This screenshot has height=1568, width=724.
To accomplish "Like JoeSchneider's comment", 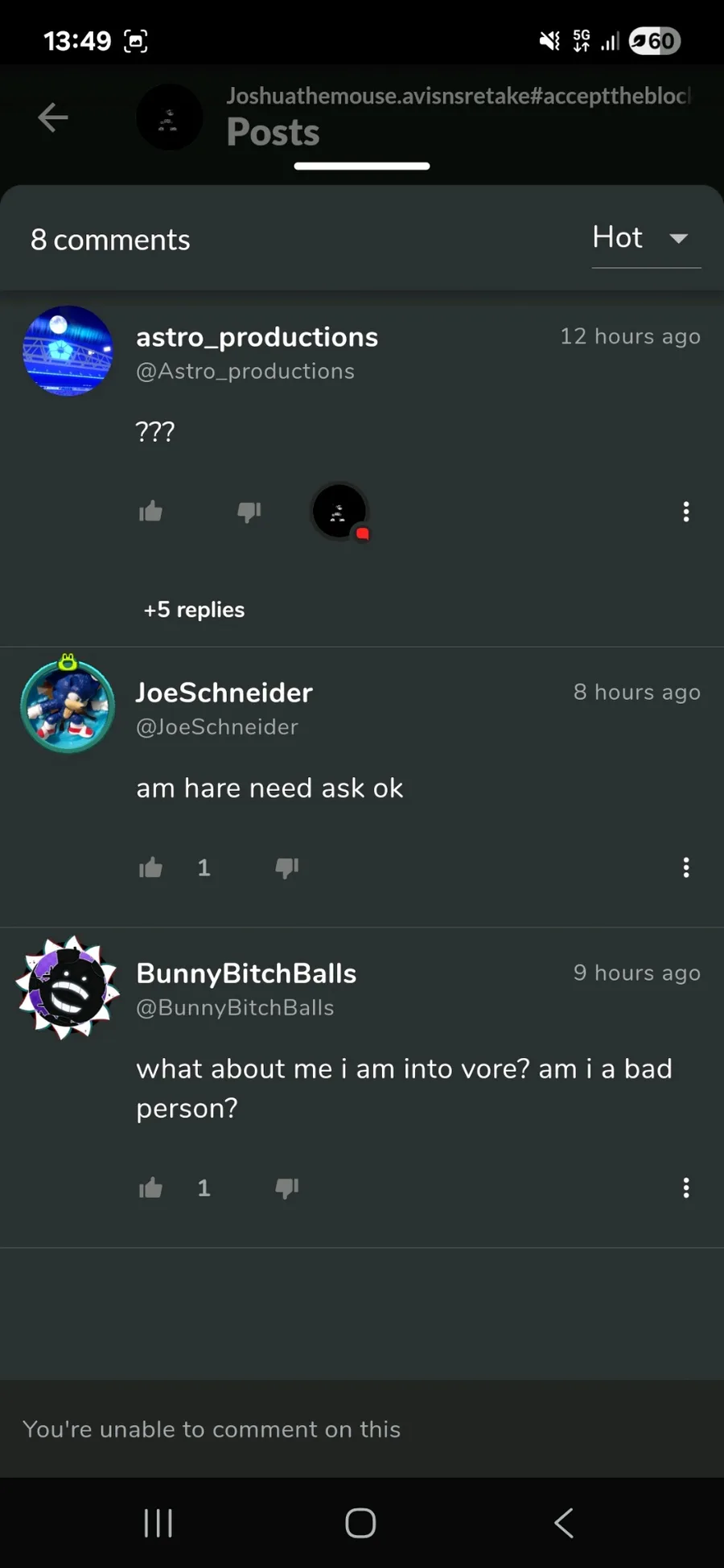I will pyautogui.click(x=150, y=867).
